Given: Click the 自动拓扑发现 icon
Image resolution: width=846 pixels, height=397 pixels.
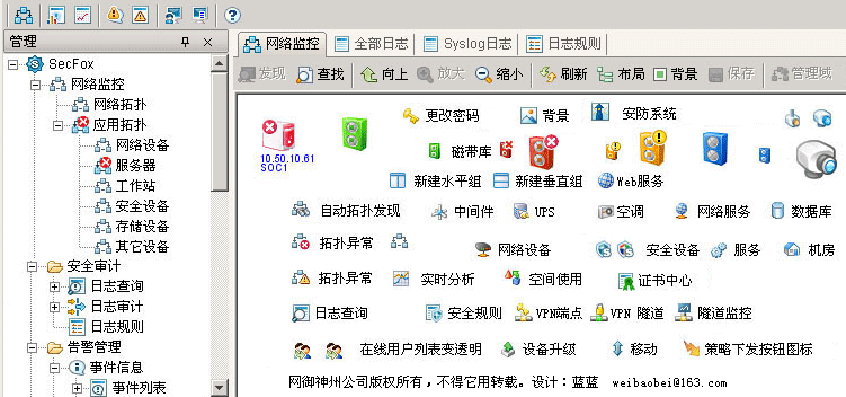Looking at the screenshot, I should click(x=301, y=210).
